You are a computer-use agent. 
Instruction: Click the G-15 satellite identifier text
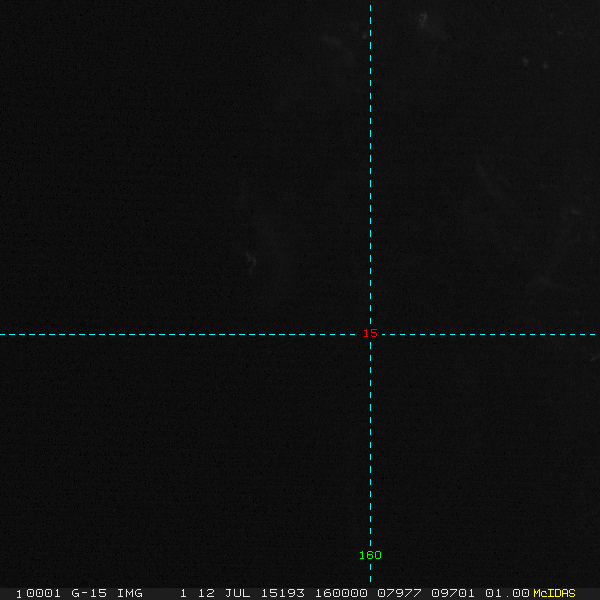89,593
